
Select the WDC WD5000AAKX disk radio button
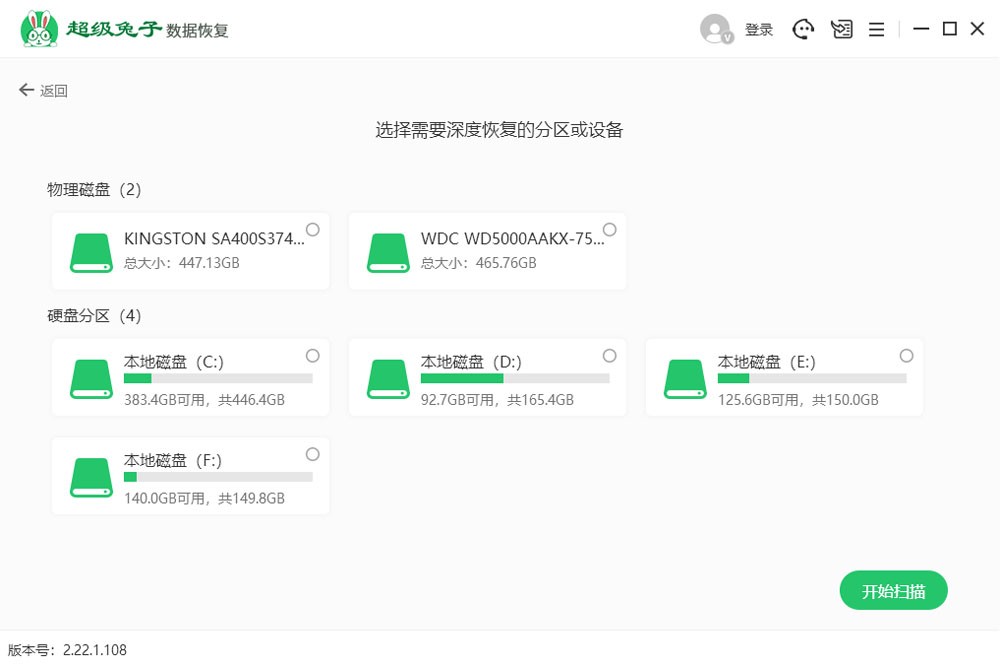tap(610, 230)
